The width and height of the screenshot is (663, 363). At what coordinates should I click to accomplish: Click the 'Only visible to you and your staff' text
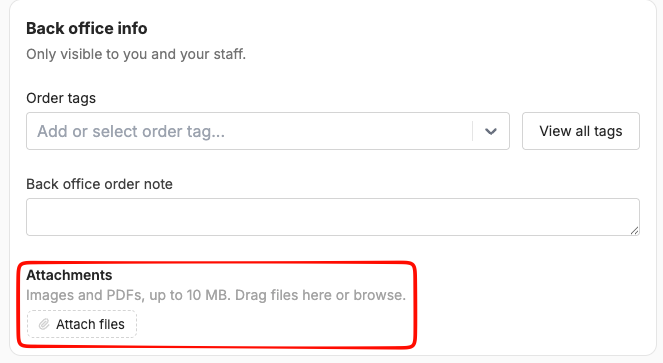pos(136,54)
